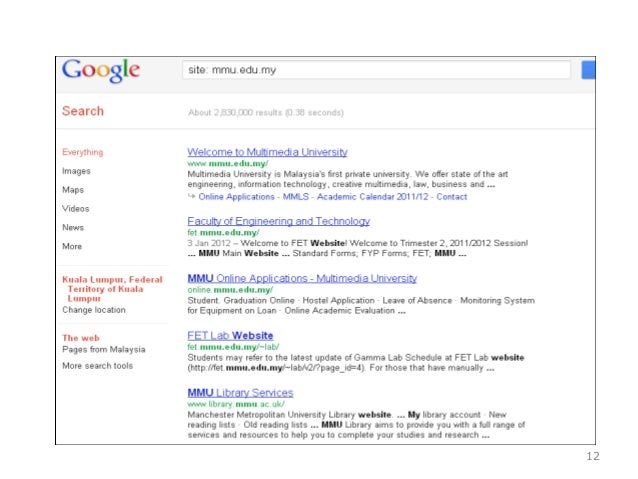
Task: Open Academic Calendar 2011/12 sitelink
Action: pos(373,197)
